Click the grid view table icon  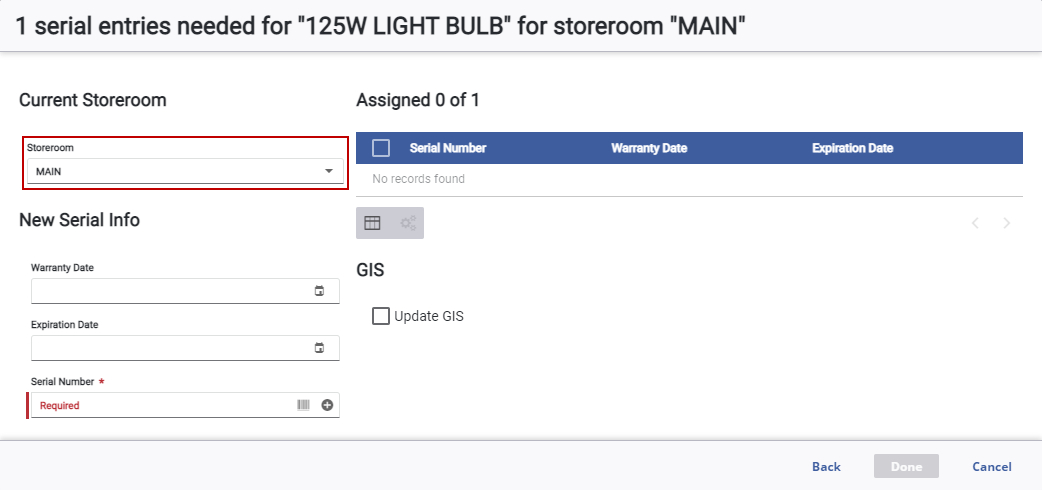[x=372, y=223]
